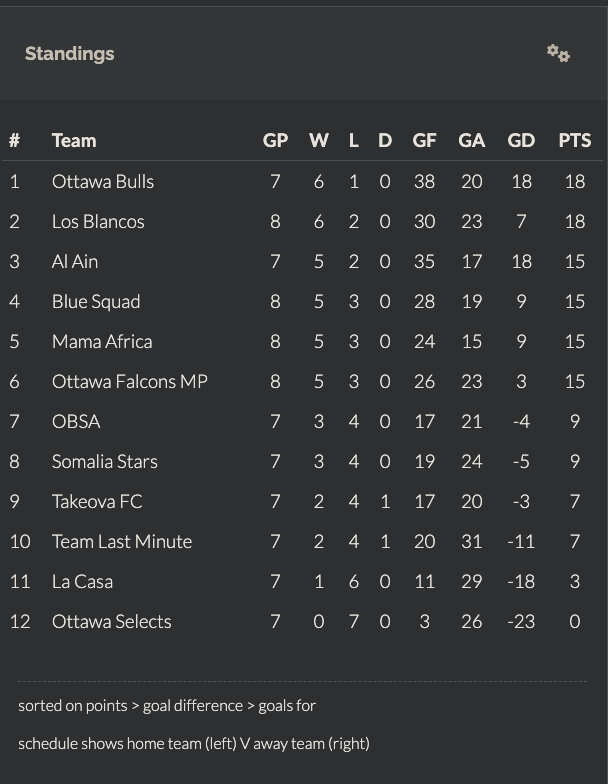Open the standings settings gears icon

[558, 54]
